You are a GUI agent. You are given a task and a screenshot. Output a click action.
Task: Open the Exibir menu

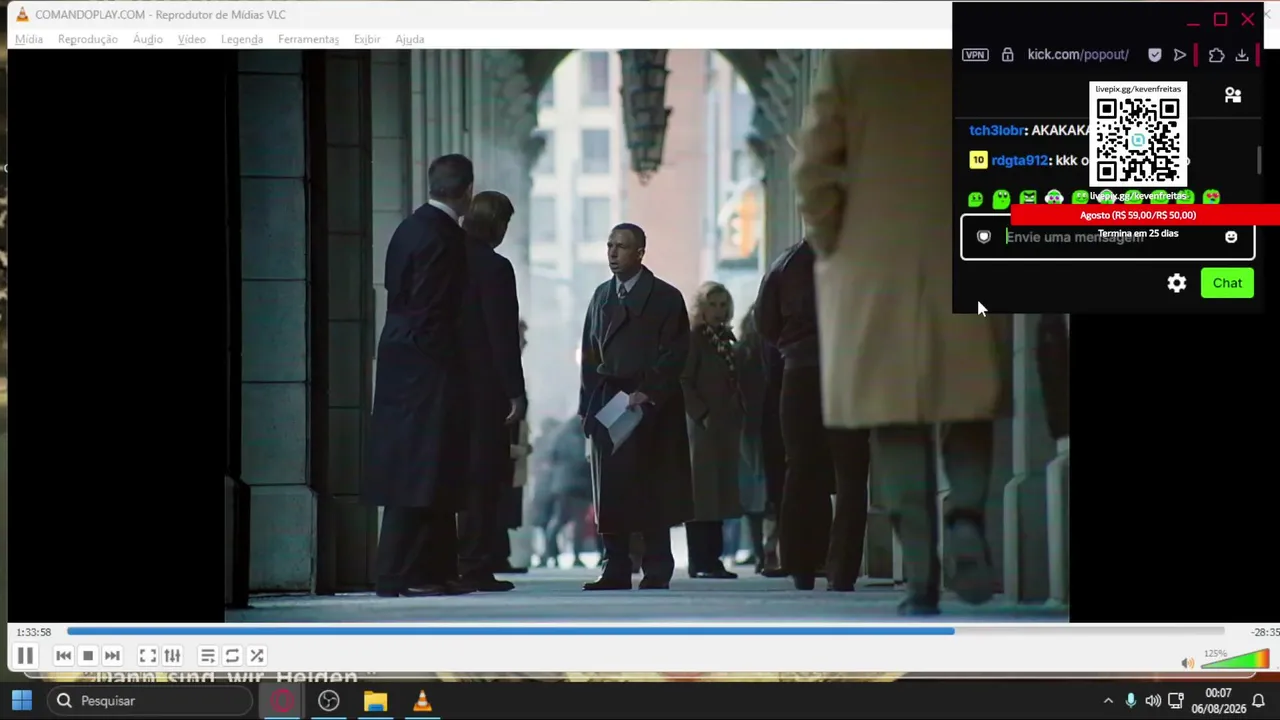pos(367,39)
